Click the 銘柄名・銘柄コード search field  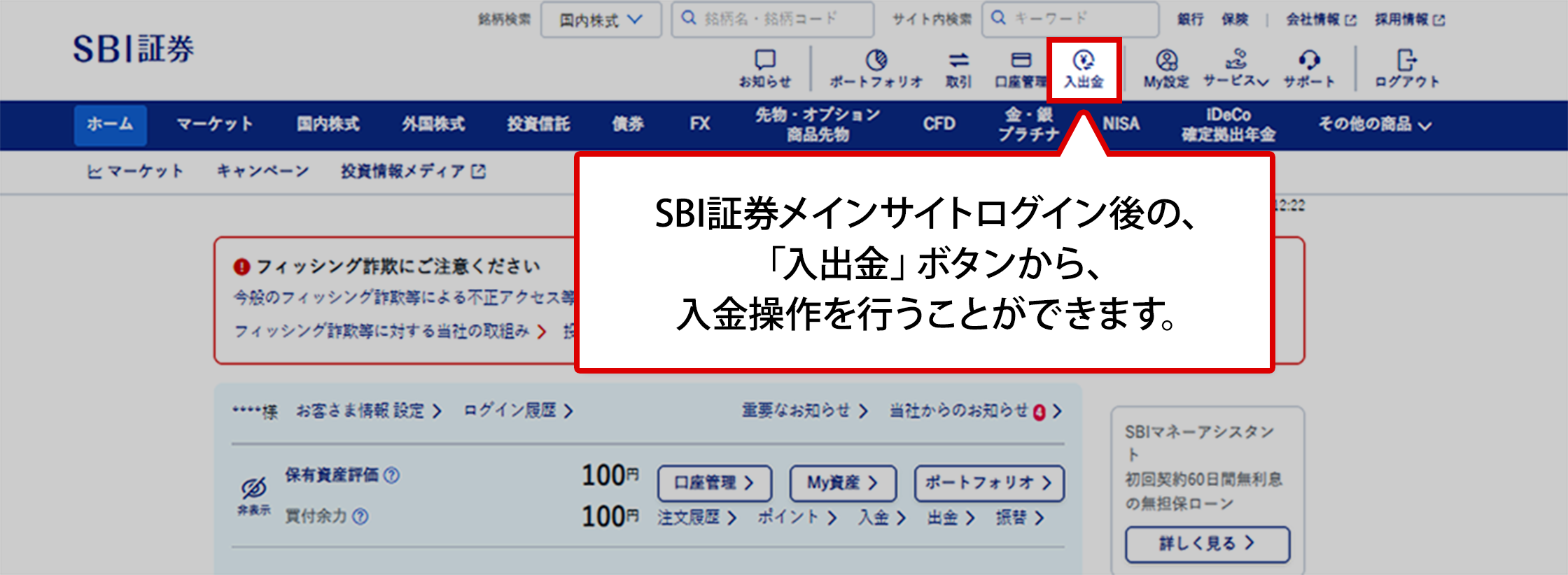(x=773, y=20)
